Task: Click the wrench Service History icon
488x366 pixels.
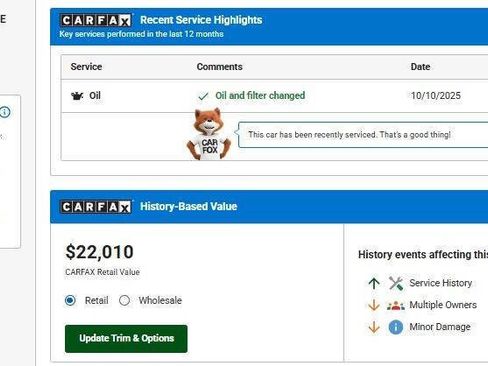Action: [396, 283]
